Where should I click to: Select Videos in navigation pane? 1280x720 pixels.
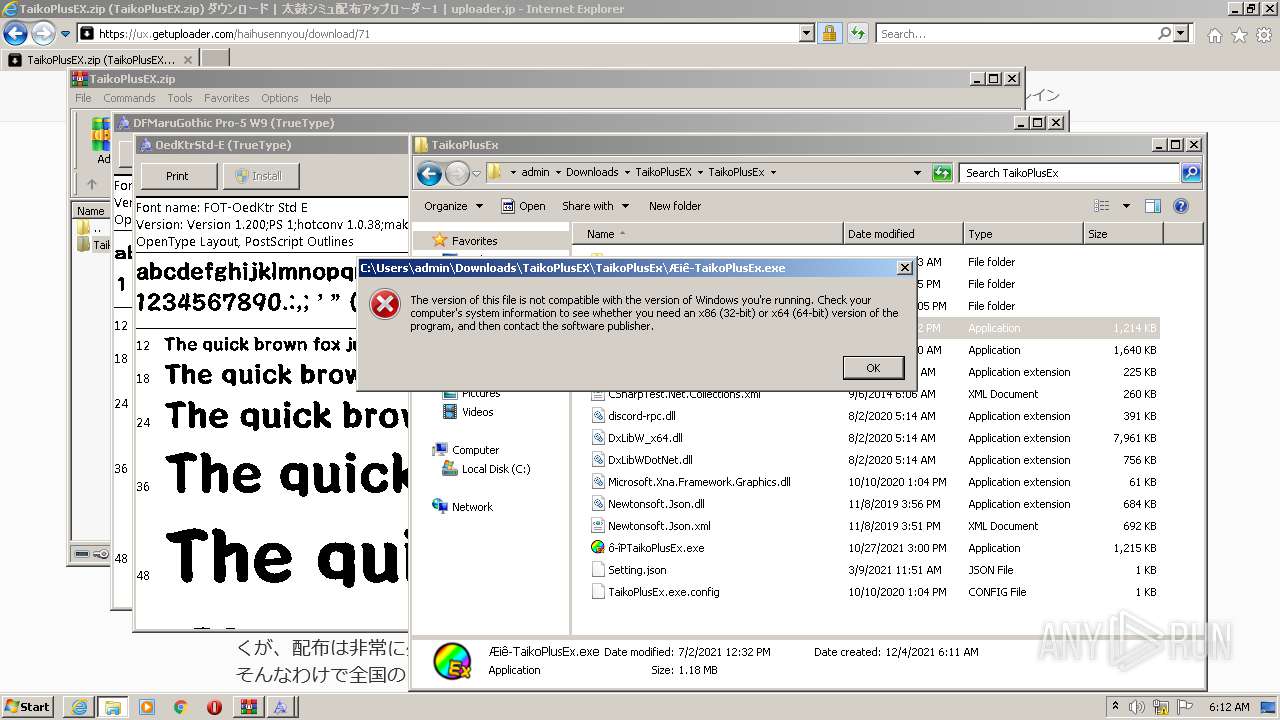pyautogui.click(x=477, y=412)
